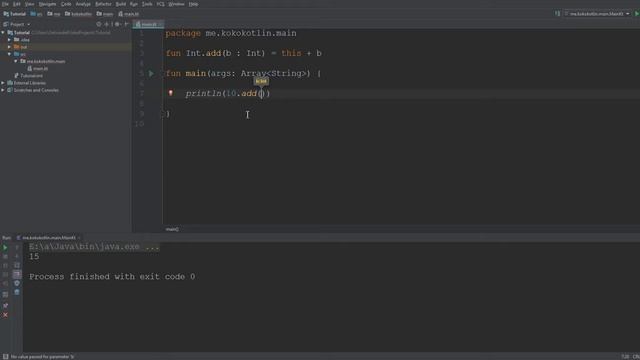
Task: Click the restore layout icon in Run panel
Action: coord(5,294)
